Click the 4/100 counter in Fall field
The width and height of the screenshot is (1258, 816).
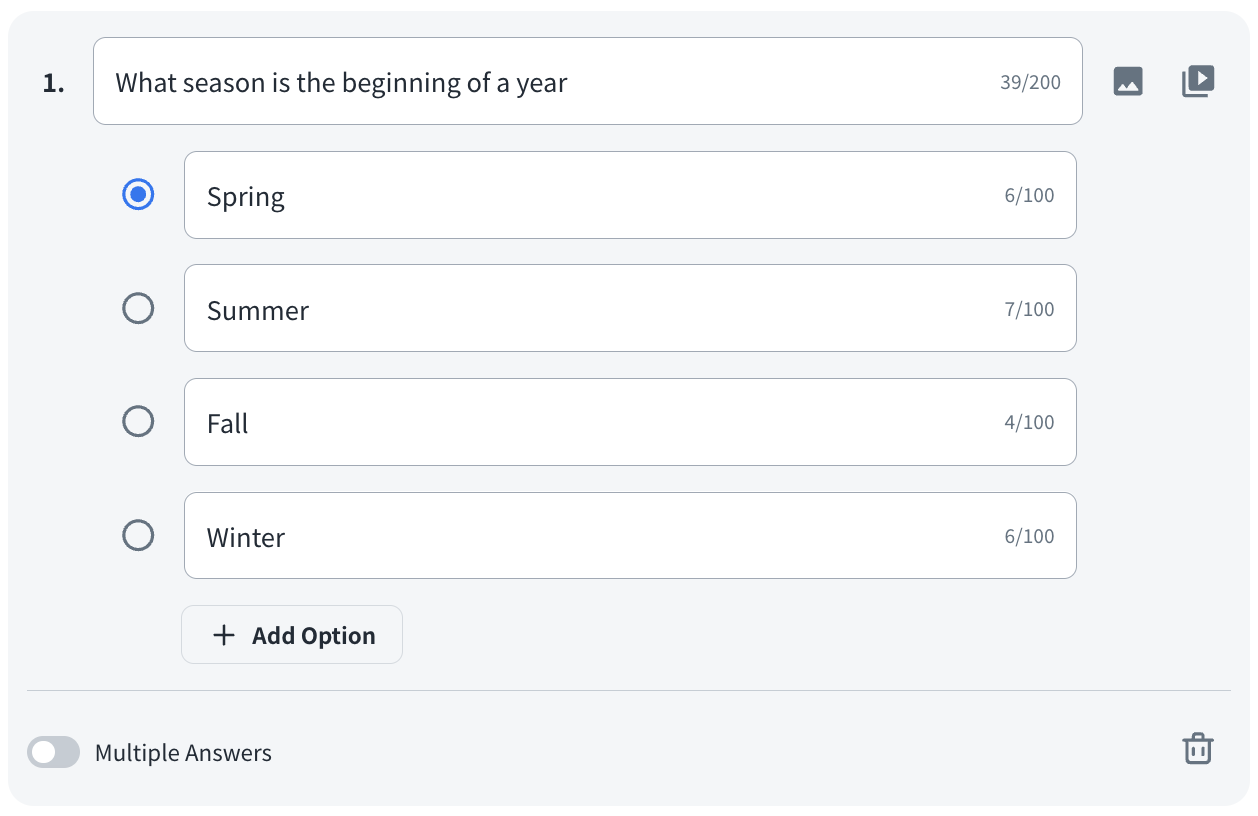coord(1029,423)
